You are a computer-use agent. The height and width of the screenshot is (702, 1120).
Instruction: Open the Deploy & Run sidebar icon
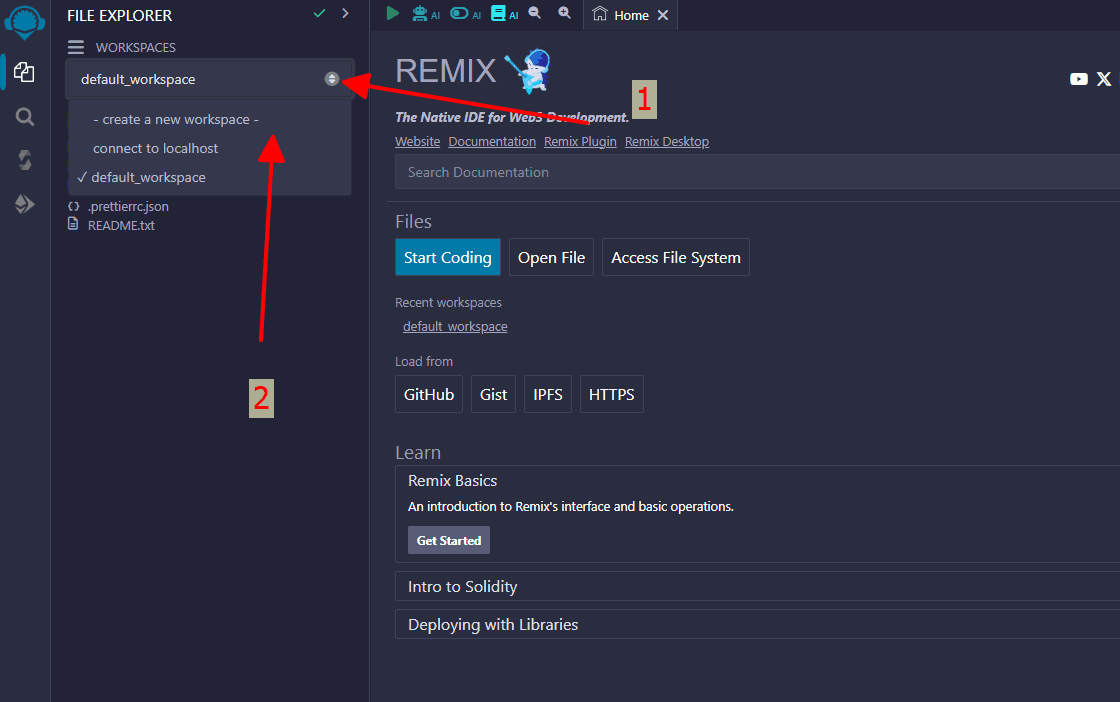(24, 204)
